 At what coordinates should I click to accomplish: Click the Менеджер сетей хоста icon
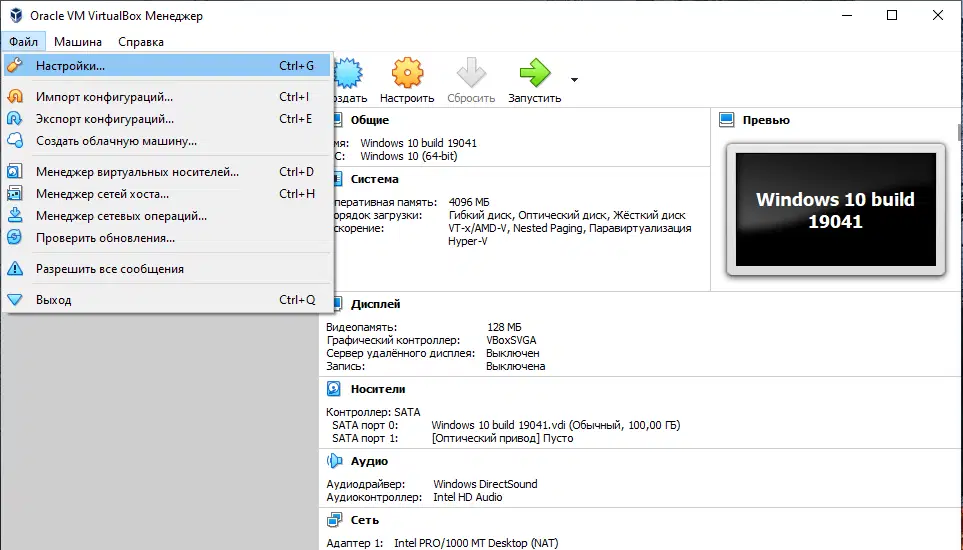tap(15, 193)
